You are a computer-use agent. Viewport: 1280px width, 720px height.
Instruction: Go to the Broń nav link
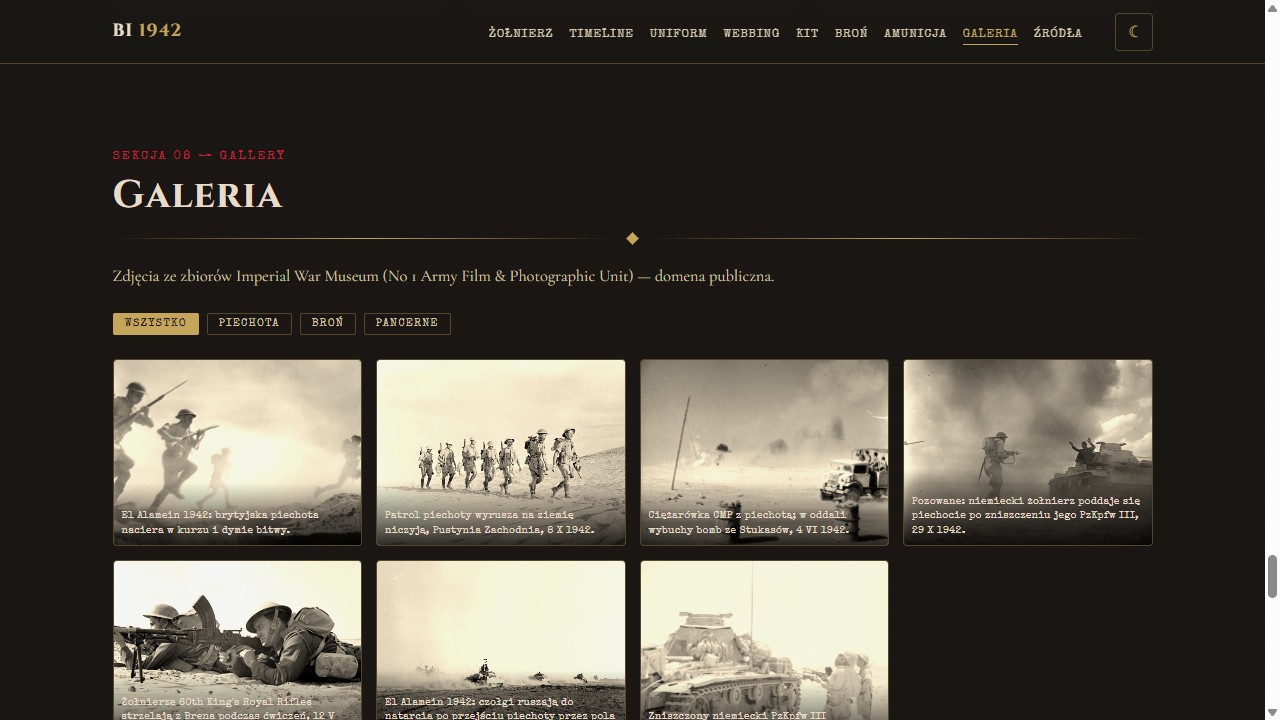(x=851, y=33)
